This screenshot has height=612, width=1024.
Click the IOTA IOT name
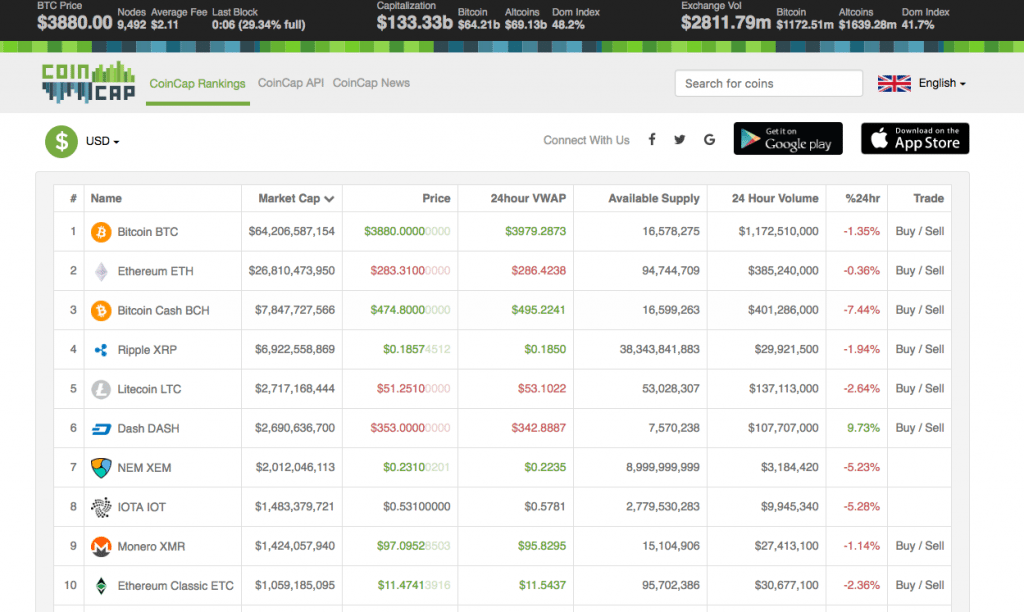coord(142,507)
